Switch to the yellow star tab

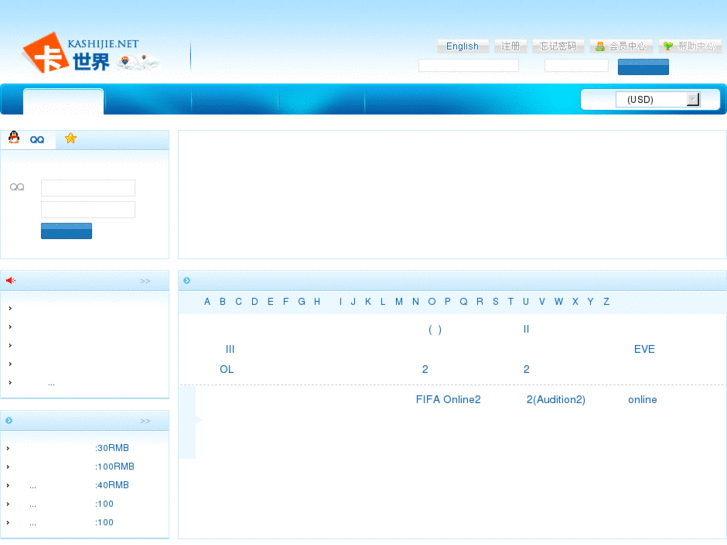(70, 138)
